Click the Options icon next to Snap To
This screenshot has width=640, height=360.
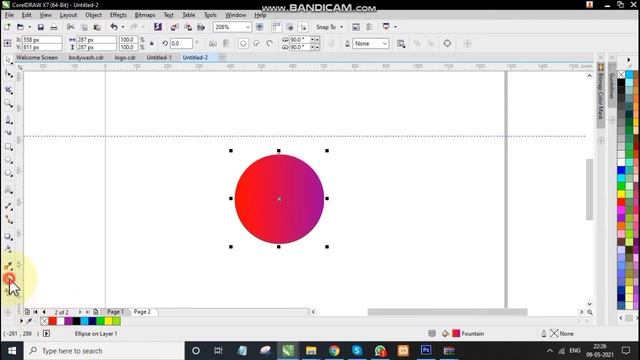(x=356, y=27)
